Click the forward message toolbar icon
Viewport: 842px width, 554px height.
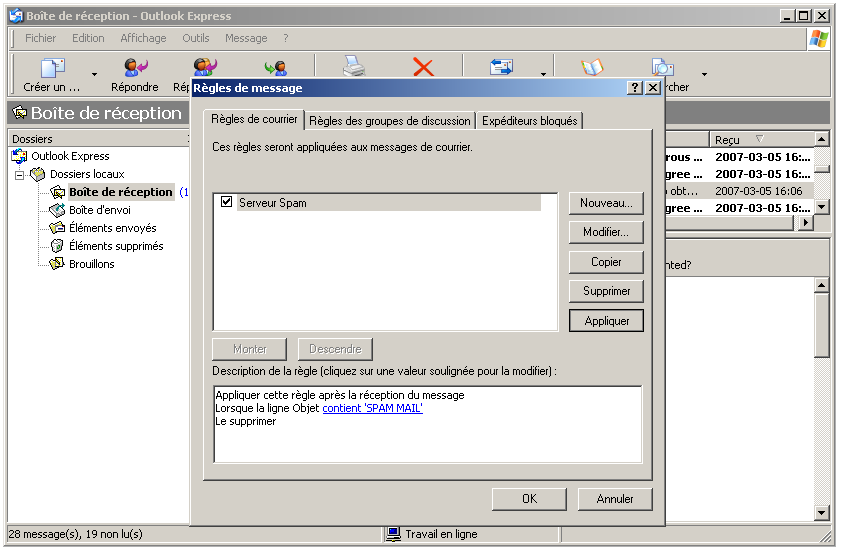click(276, 68)
